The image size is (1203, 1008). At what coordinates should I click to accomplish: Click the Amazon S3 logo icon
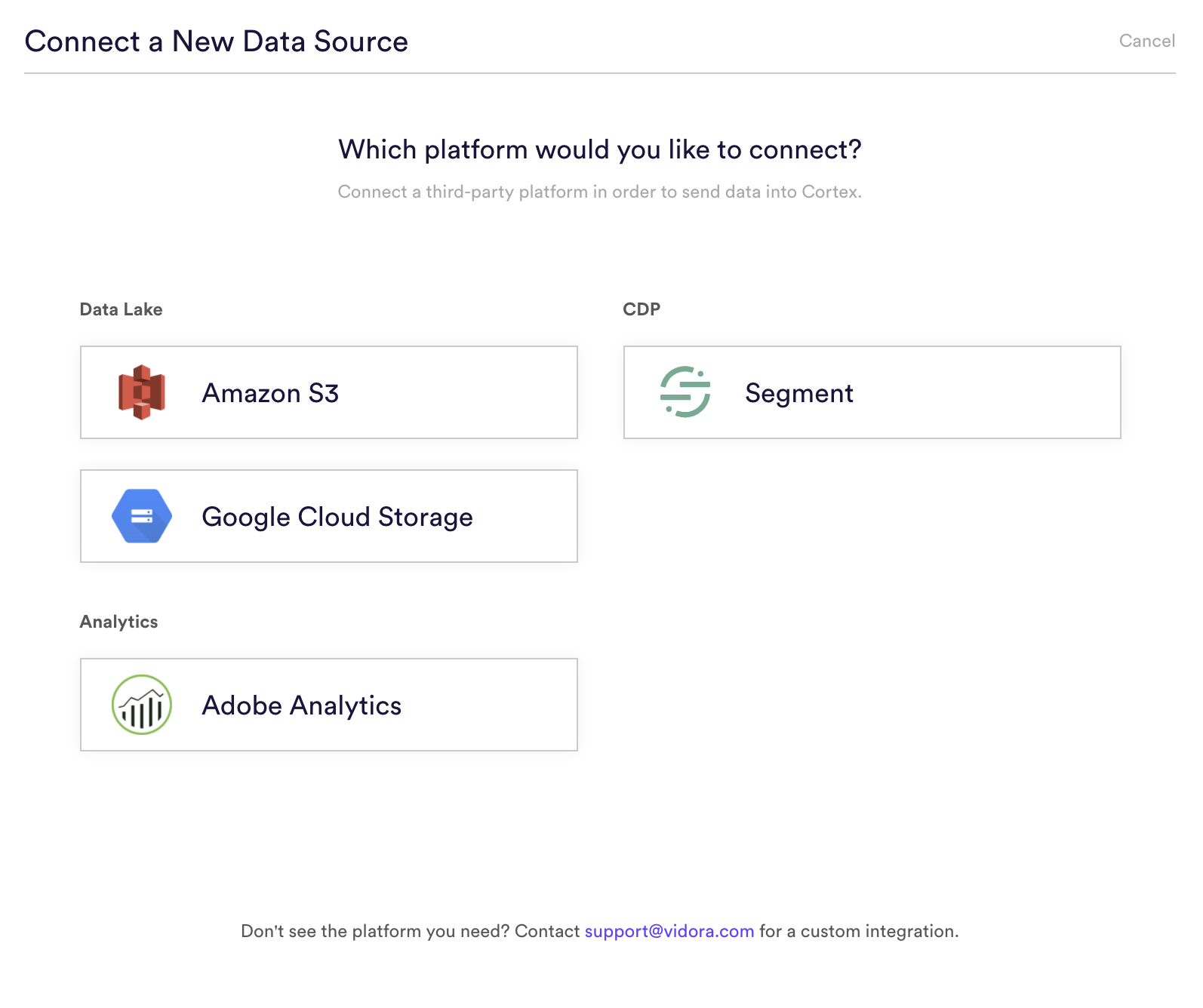click(x=142, y=392)
